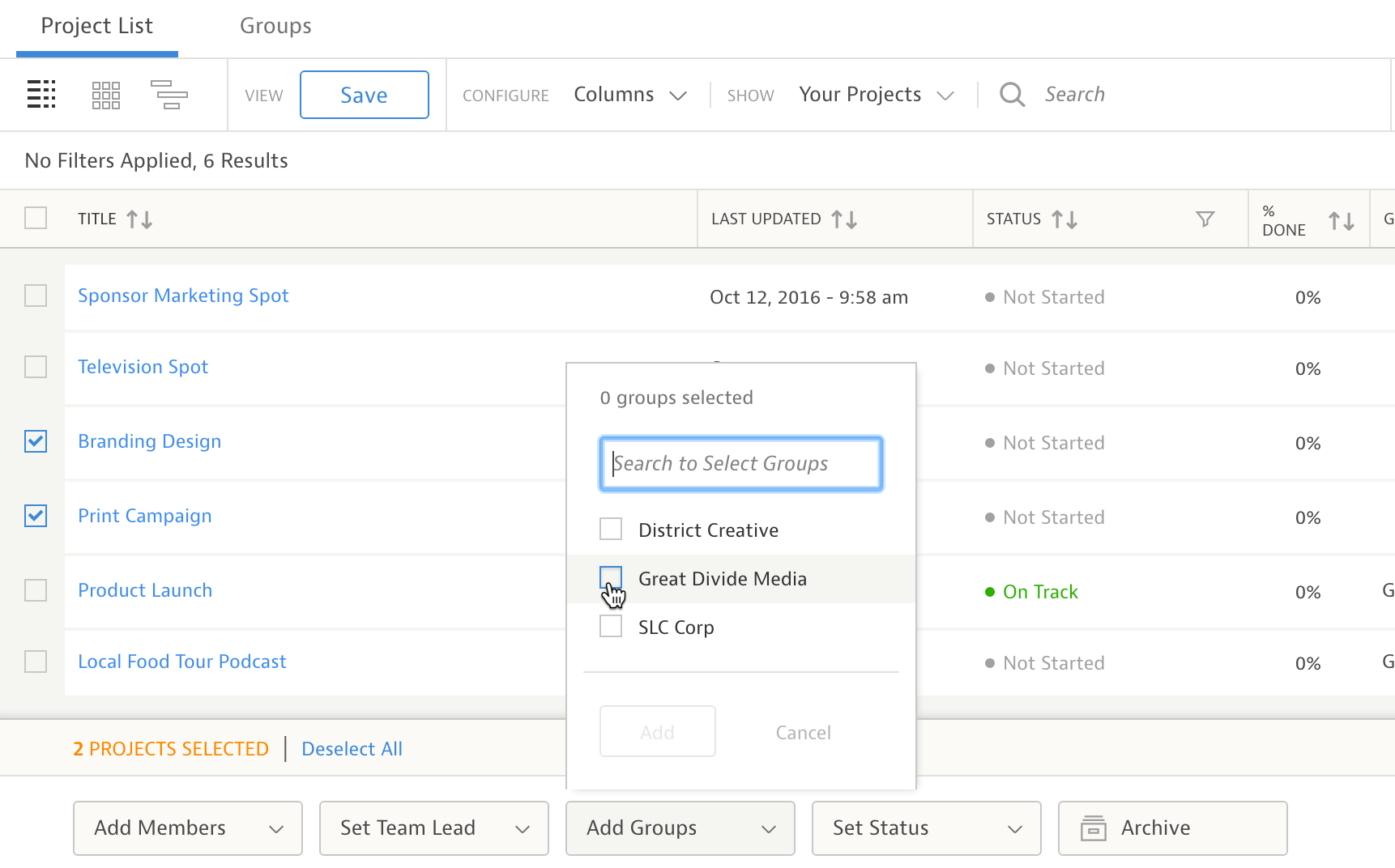Viewport: 1395px width, 868px height.
Task: Check the Great Divide Media group
Action: (x=611, y=578)
